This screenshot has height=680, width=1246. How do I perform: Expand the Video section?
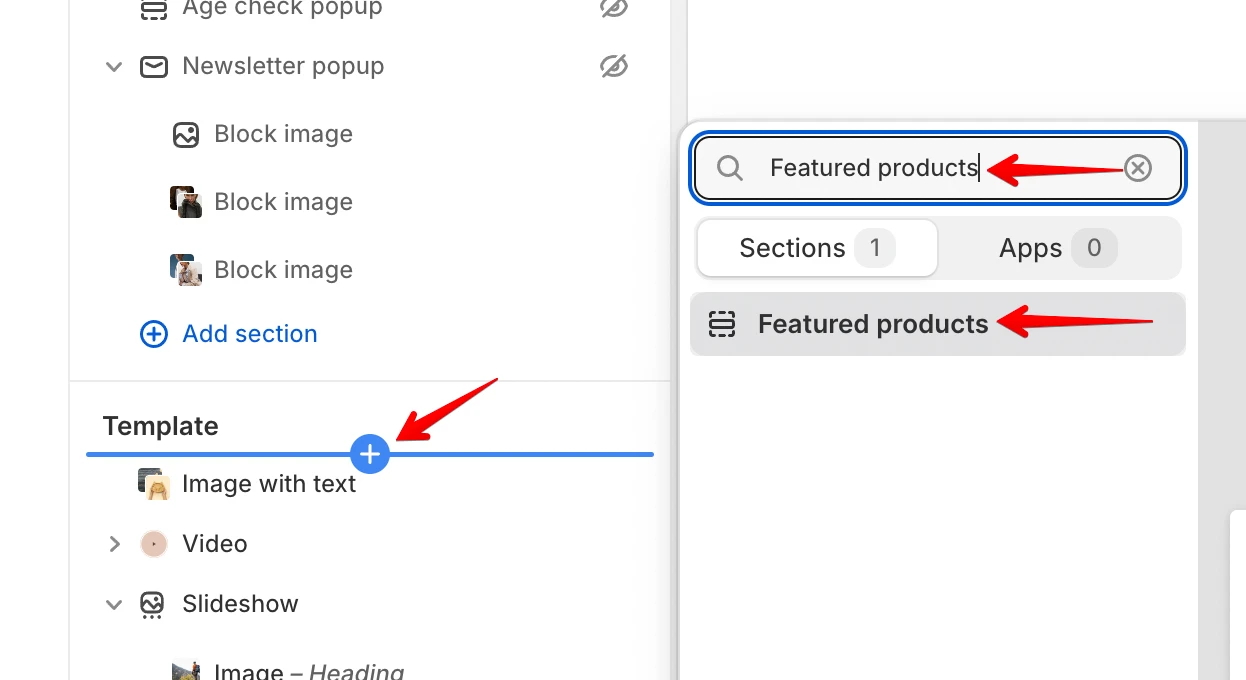[114, 544]
